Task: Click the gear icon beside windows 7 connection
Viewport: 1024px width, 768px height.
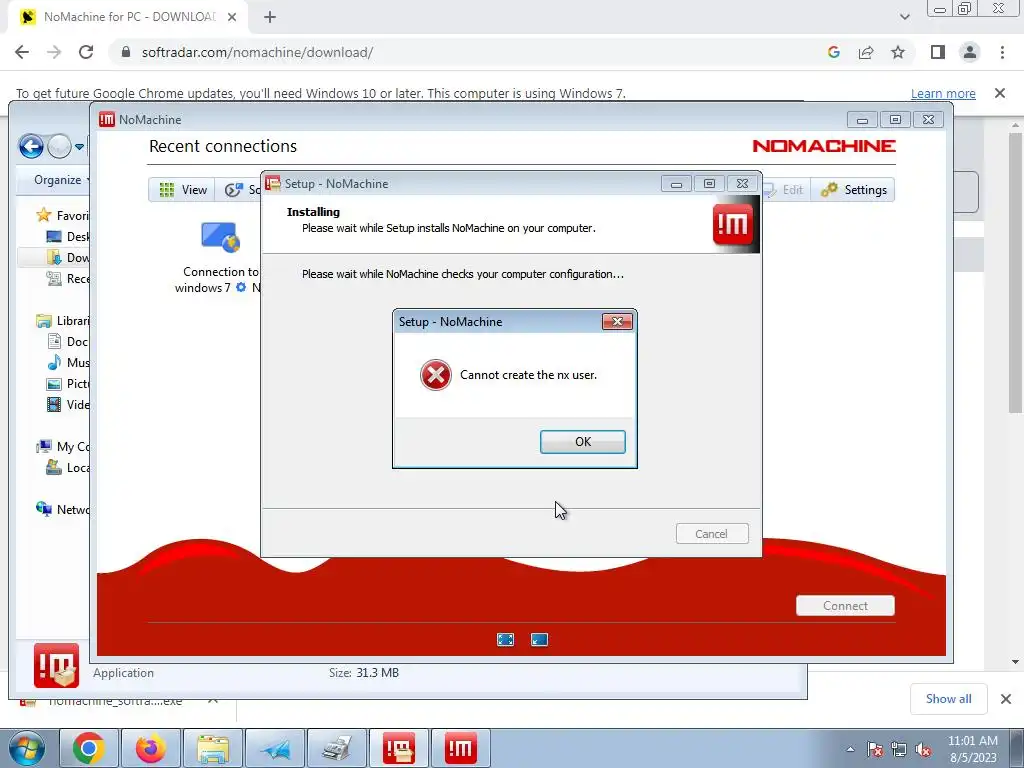Action: coord(241,287)
